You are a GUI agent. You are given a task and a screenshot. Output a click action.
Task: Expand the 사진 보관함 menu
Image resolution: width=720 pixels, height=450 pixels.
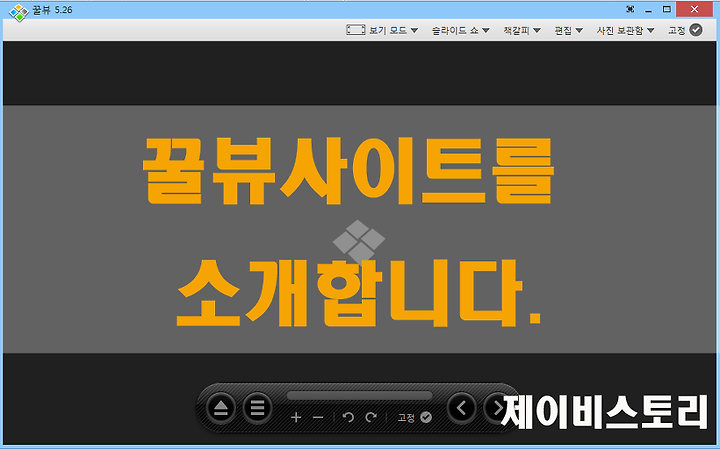pos(625,30)
